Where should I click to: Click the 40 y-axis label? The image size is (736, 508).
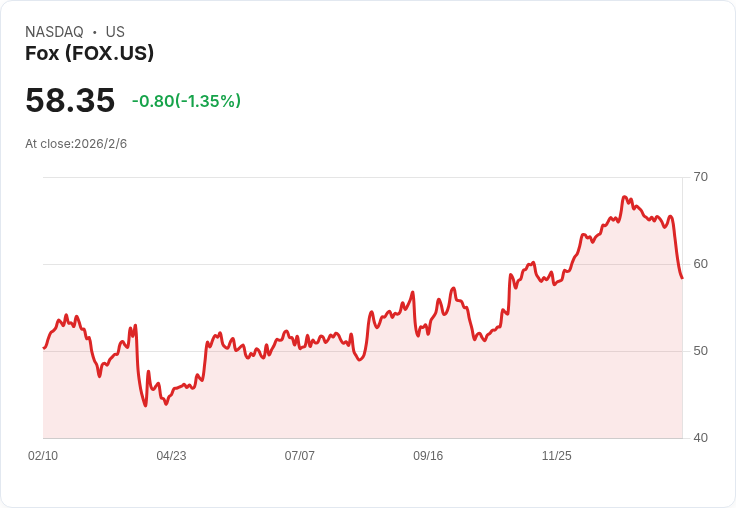700,438
